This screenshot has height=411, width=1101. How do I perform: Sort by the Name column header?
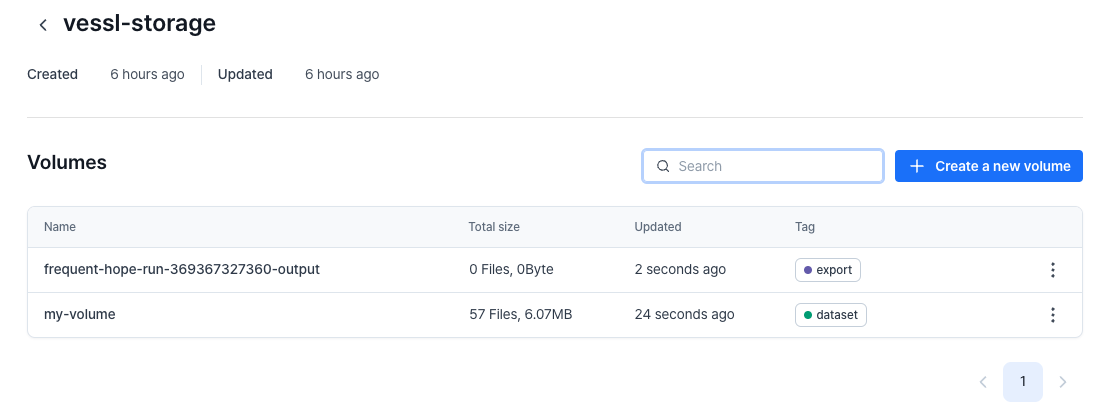(x=60, y=227)
